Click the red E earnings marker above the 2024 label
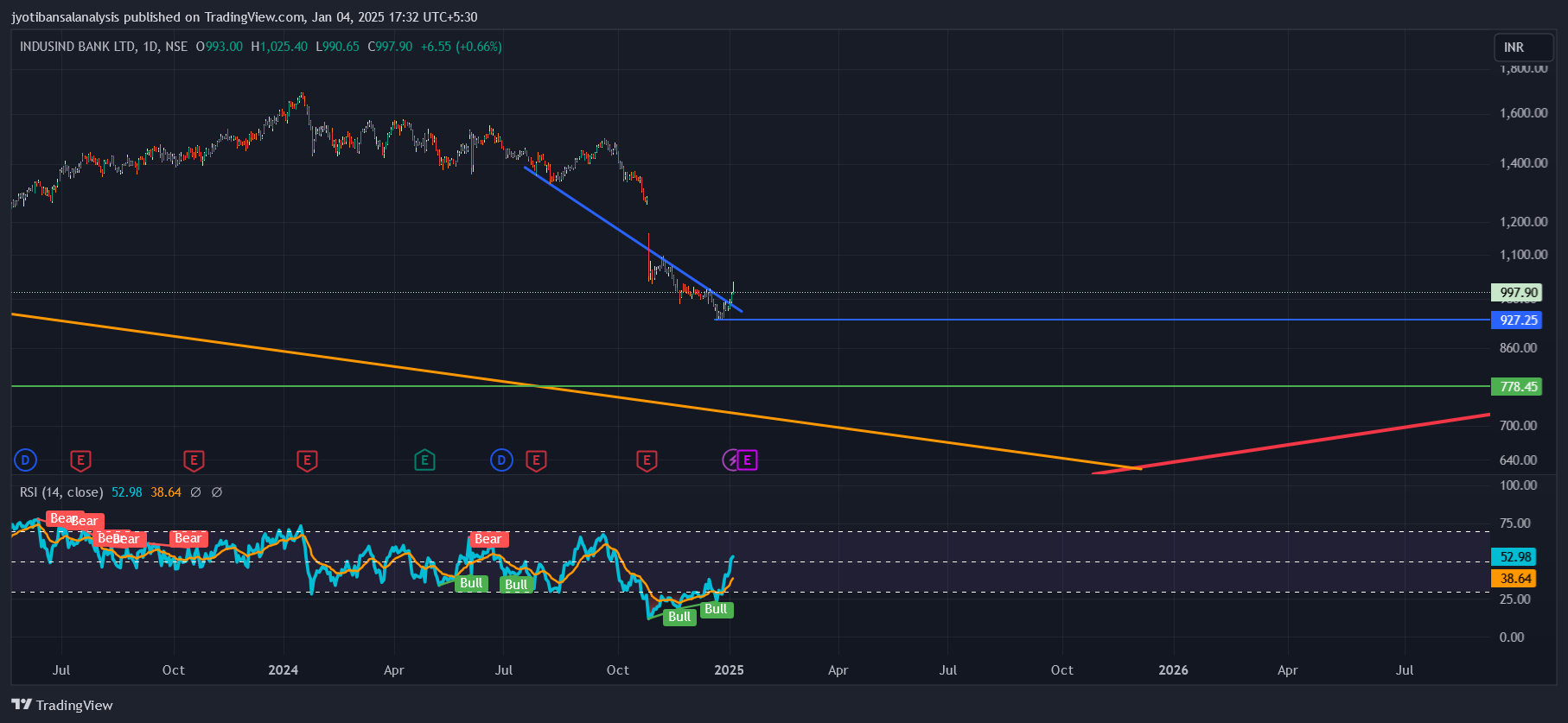1568x723 pixels. [307, 460]
